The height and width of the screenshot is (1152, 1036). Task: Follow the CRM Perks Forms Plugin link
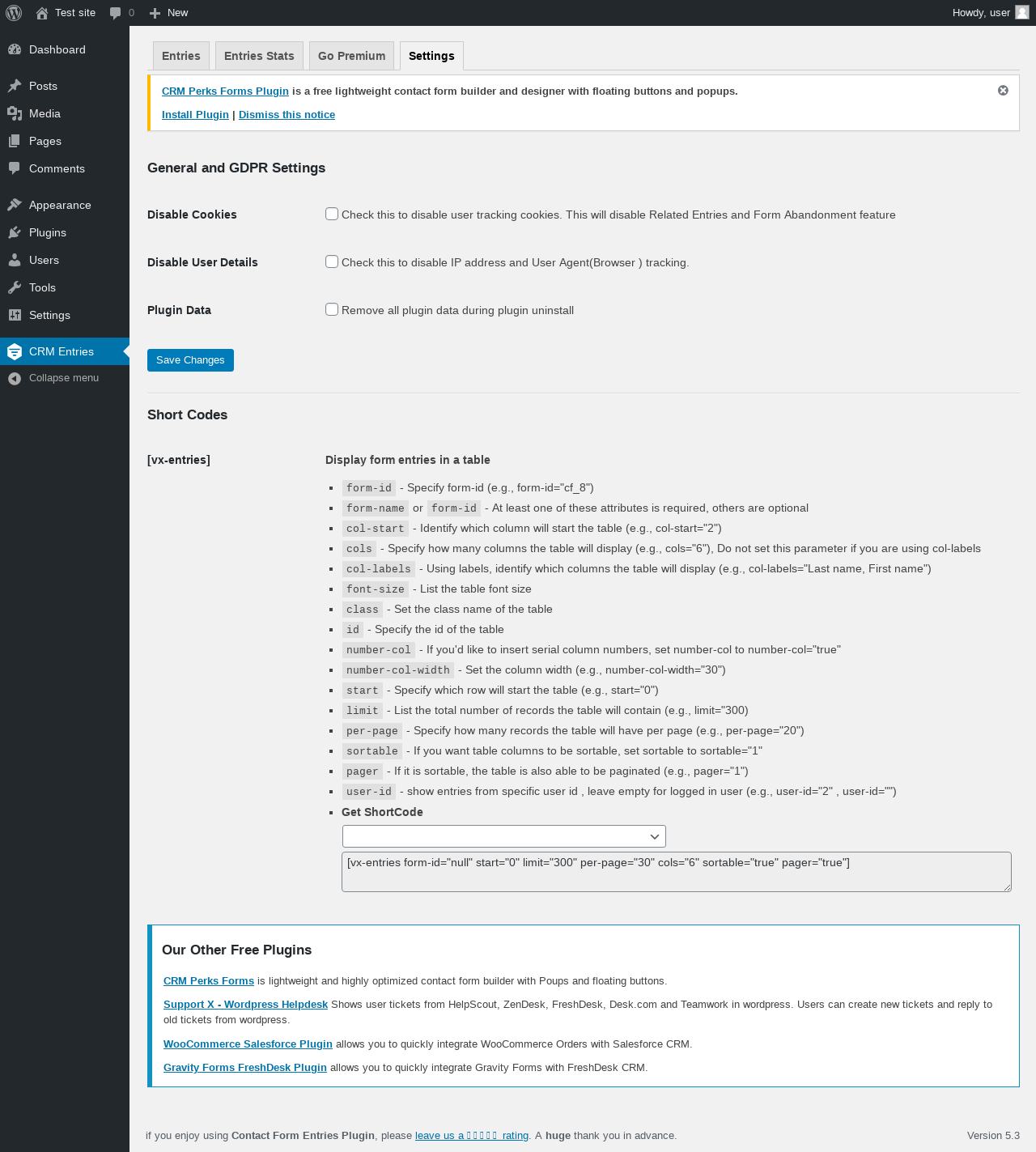(x=225, y=91)
